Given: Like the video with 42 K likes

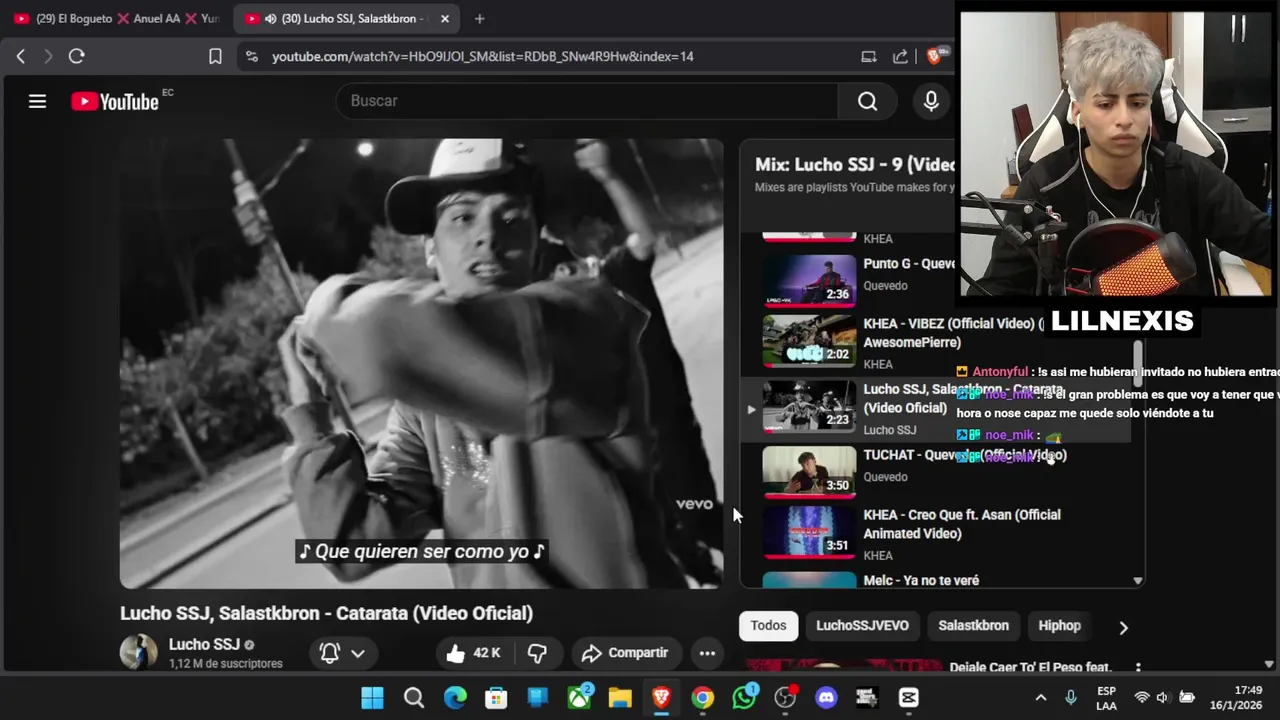Looking at the screenshot, I should tap(472, 653).
